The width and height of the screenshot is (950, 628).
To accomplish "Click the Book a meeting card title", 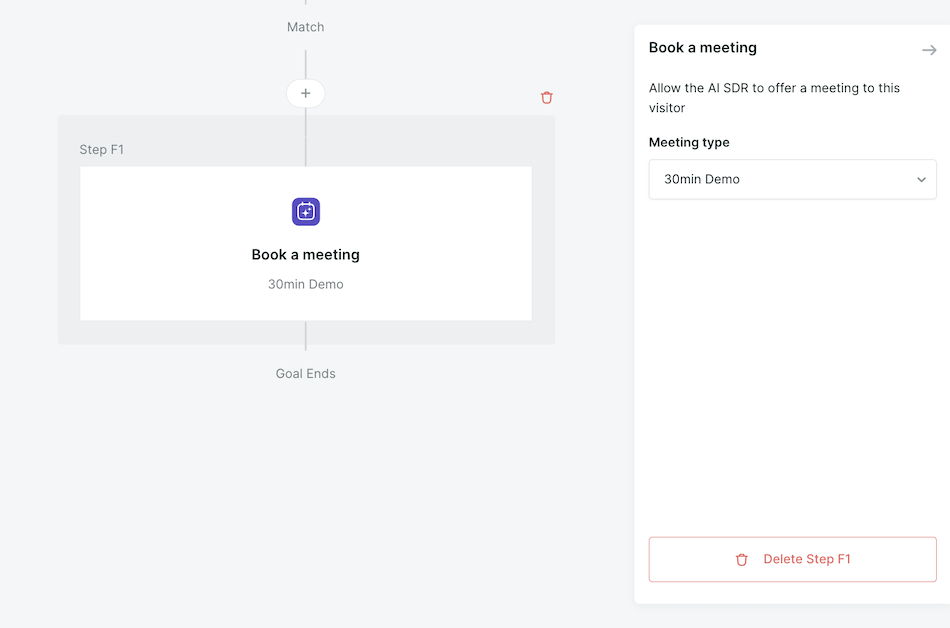I will [x=306, y=254].
